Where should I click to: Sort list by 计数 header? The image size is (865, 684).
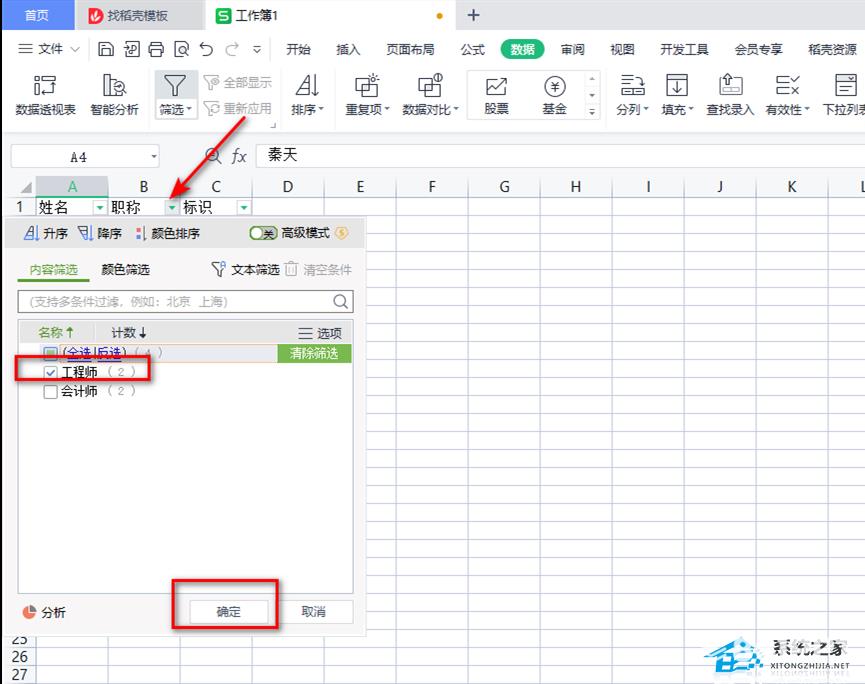[129, 333]
